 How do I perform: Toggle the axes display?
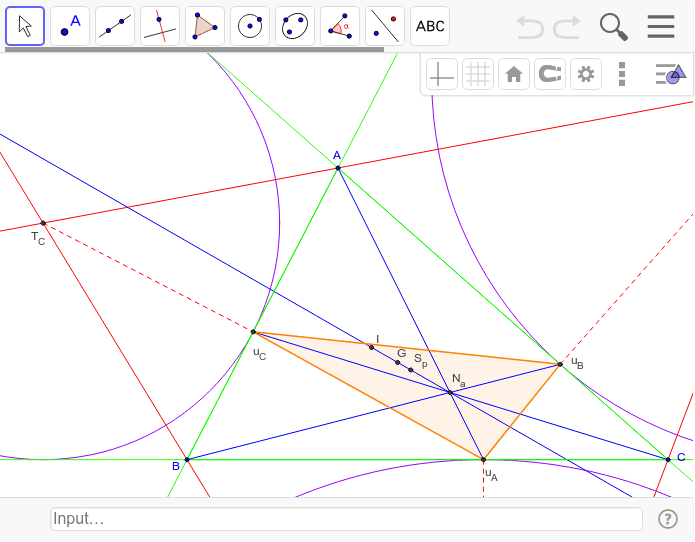tap(442, 74)
